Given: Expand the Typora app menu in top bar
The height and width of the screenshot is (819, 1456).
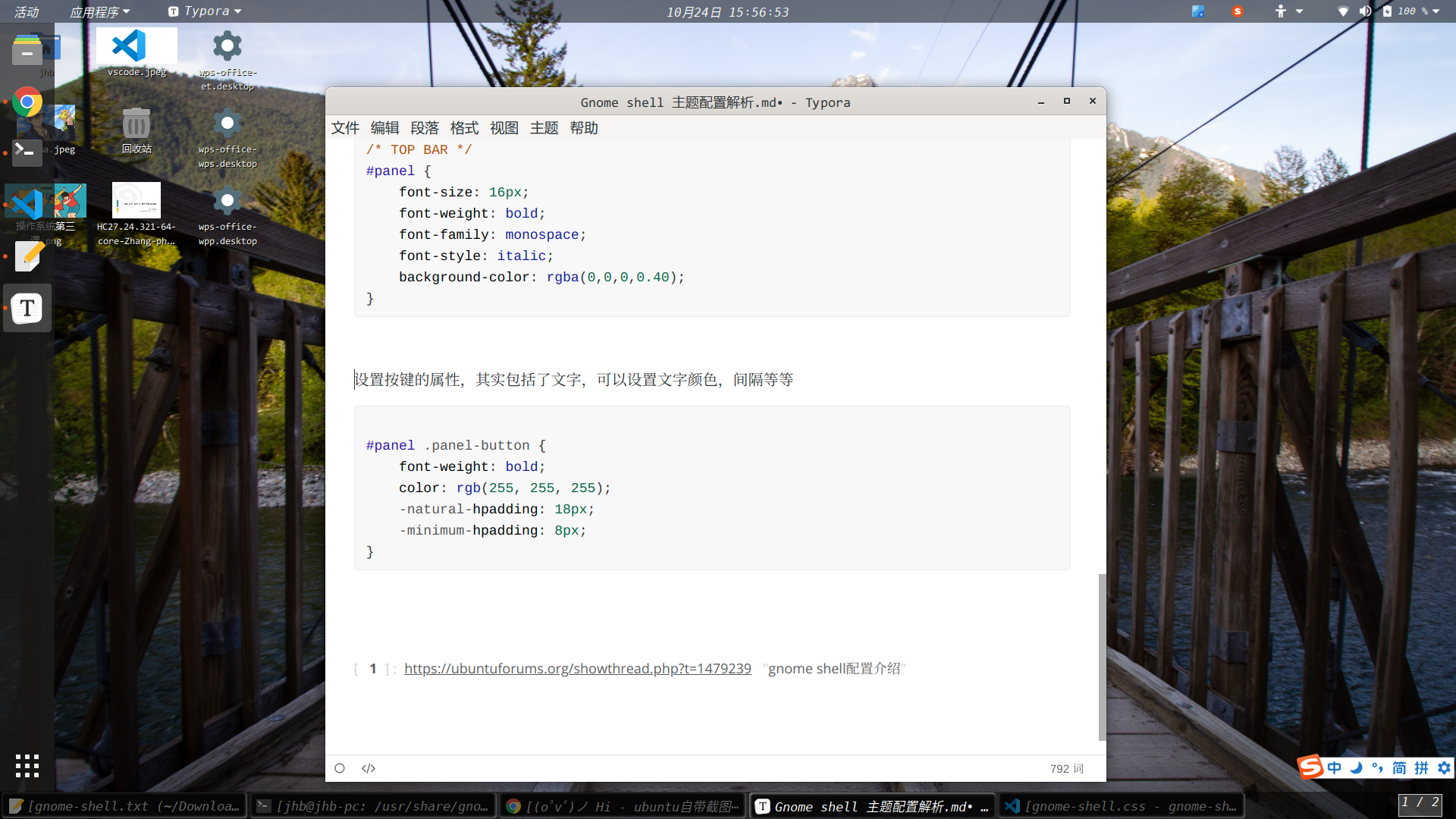Looking at the screenshot, I should click(205, 11).
